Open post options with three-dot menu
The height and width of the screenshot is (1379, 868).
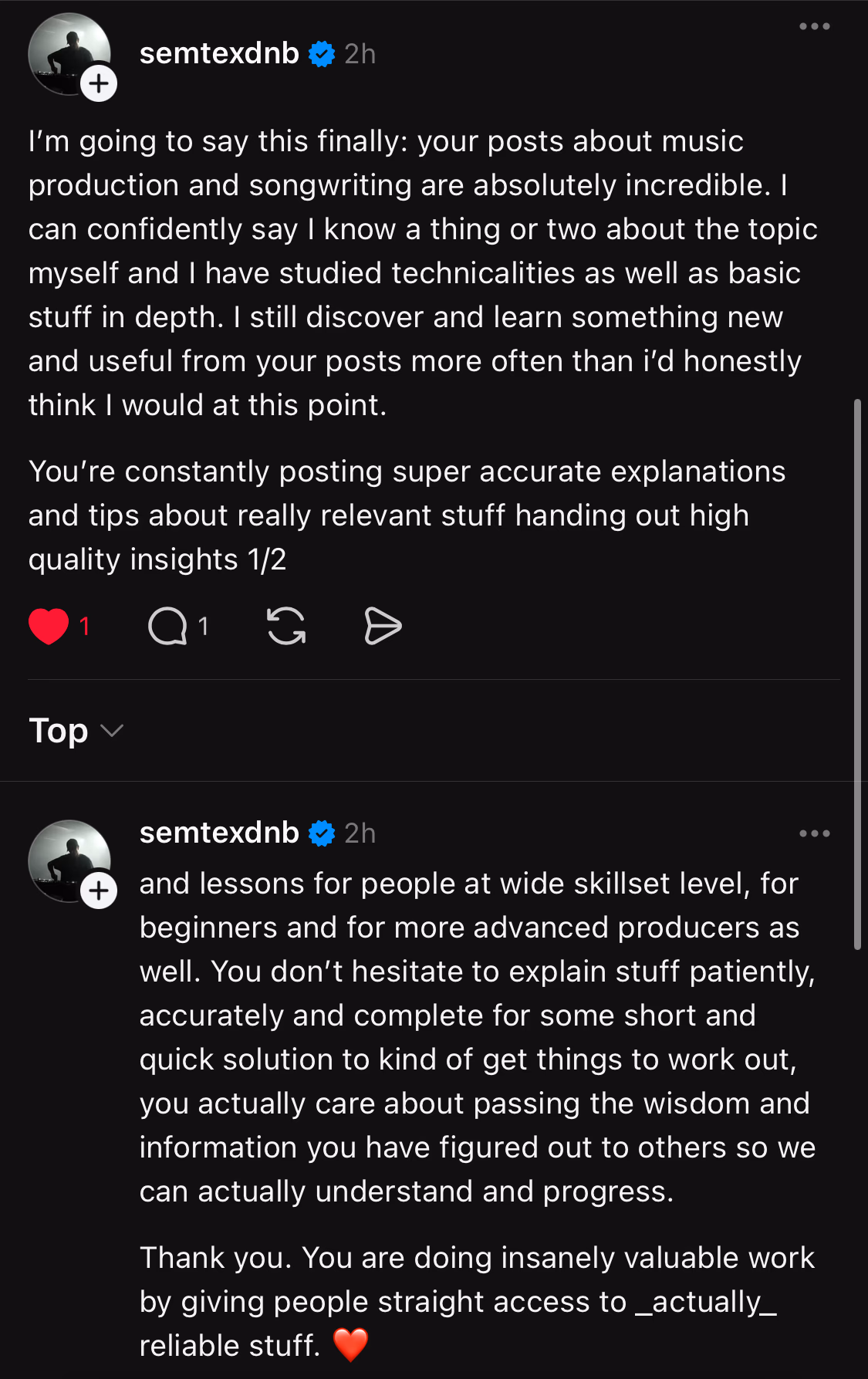click(816, 25)
